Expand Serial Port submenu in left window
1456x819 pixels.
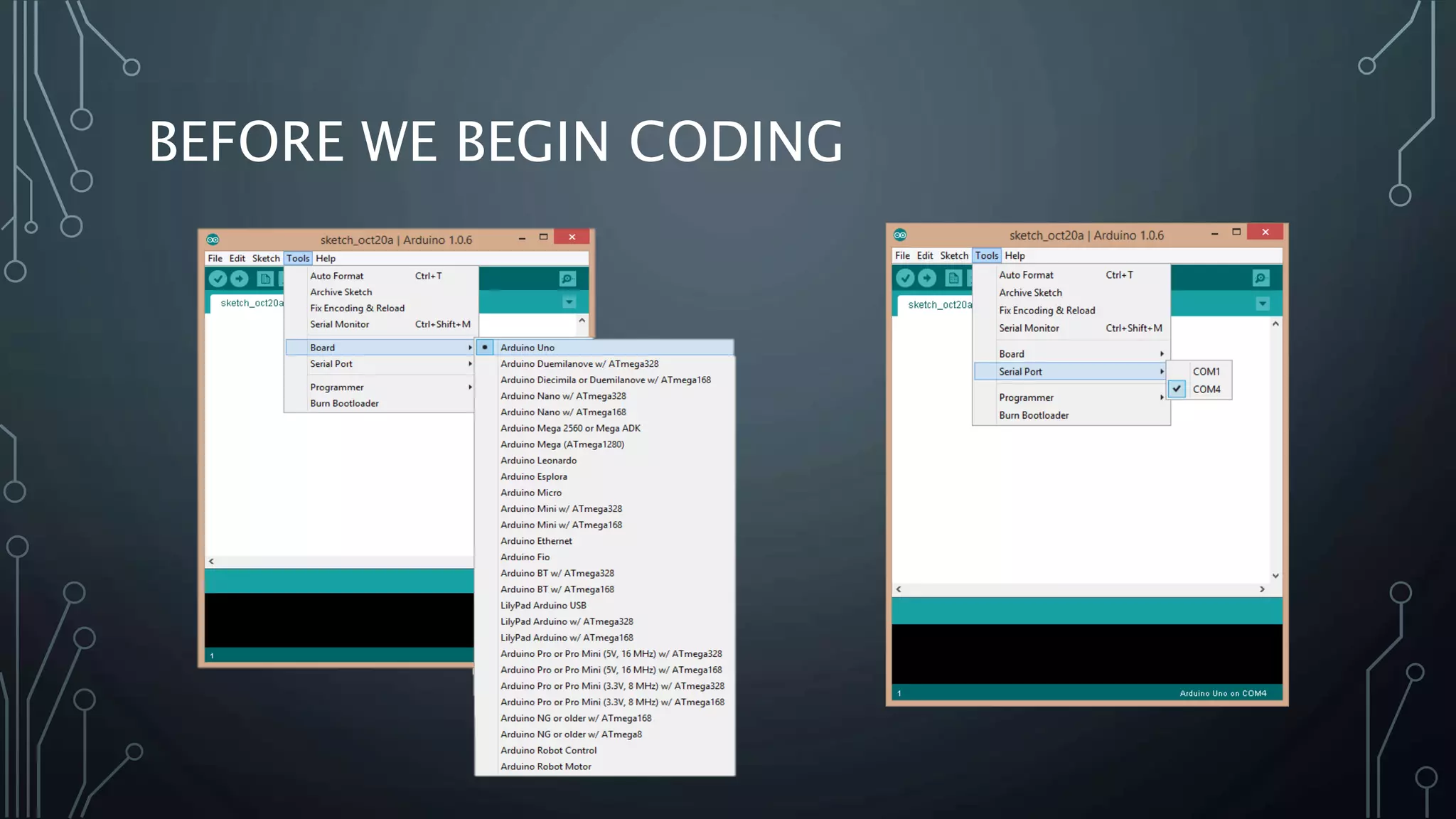click(x=380, y=364)
